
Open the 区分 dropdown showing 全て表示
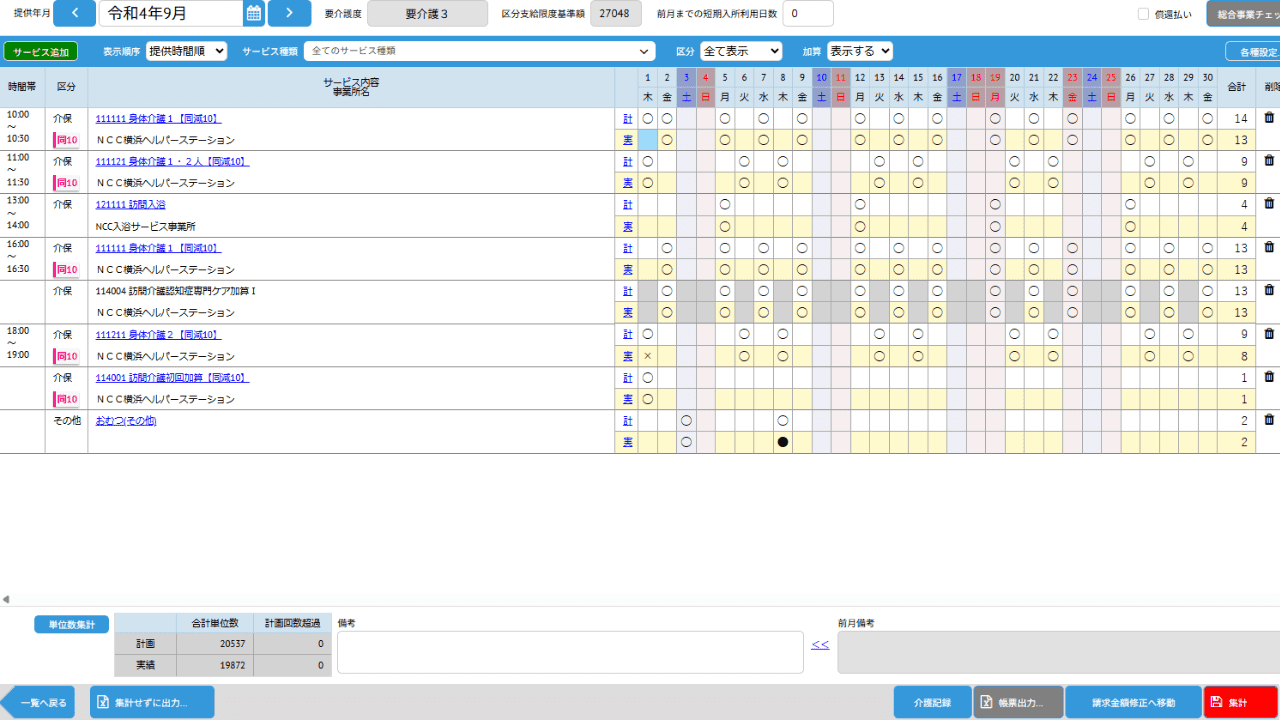click(741, 51)
